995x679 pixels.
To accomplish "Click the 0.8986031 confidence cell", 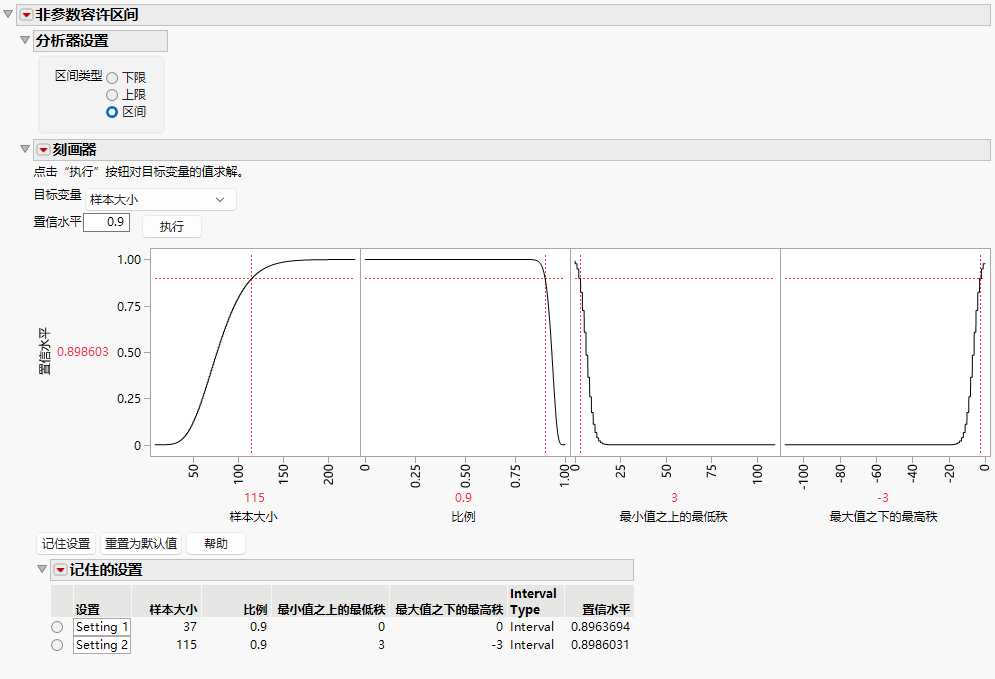I will [x=600, y=645].
